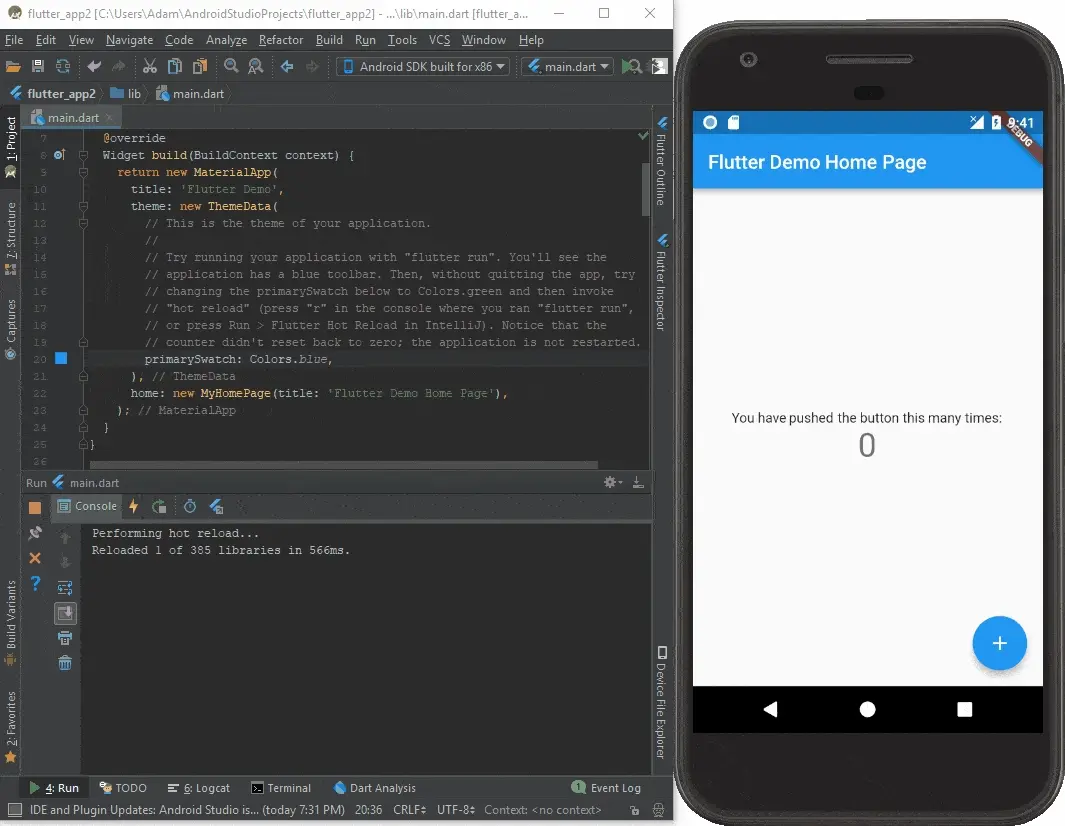Open the Android SDK device selector dropdown
The width and height of the screenshot is (1065, 826).
point(423,67)
